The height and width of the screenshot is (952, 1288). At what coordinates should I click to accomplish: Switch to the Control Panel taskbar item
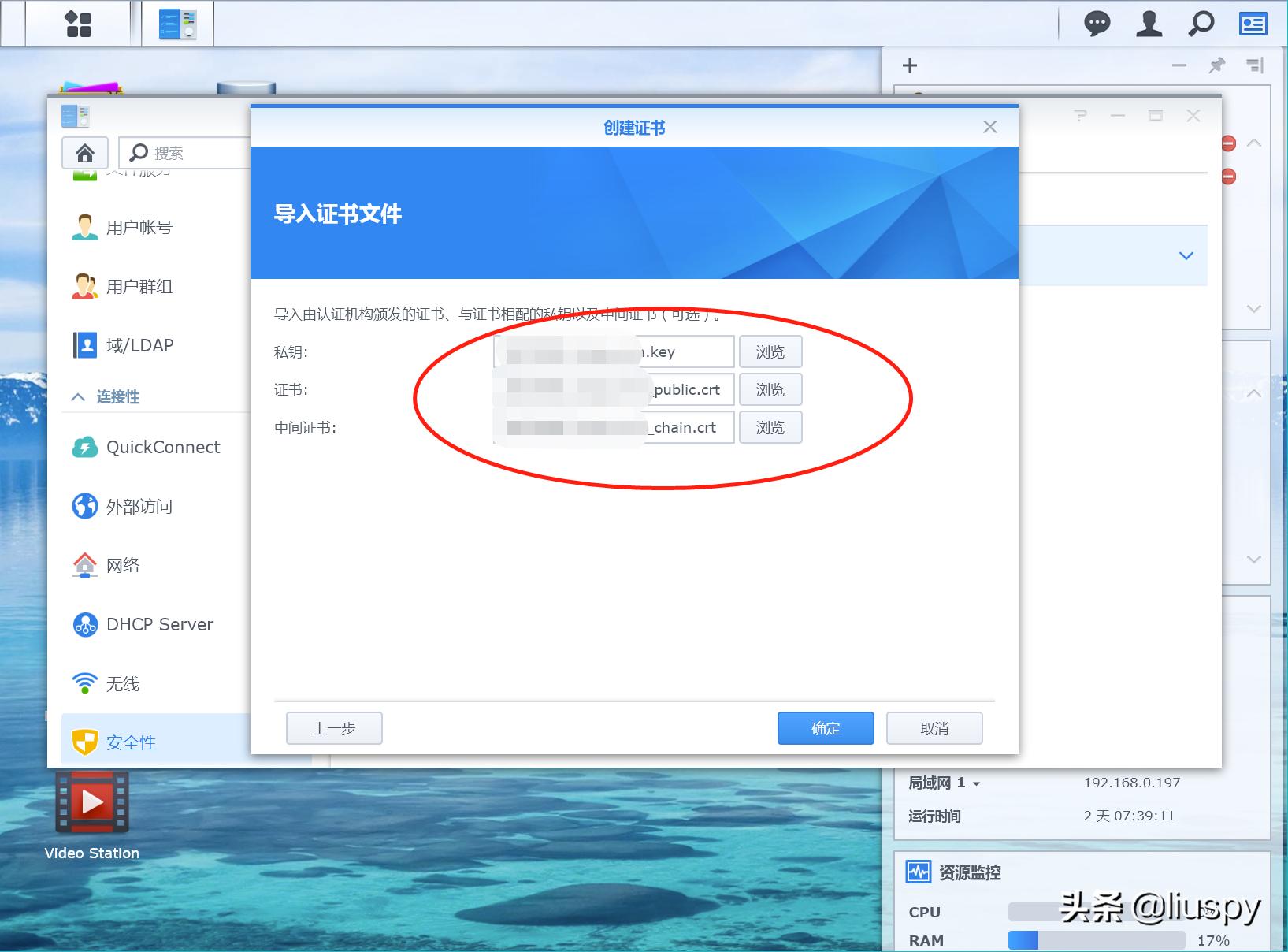click(177, 24)
